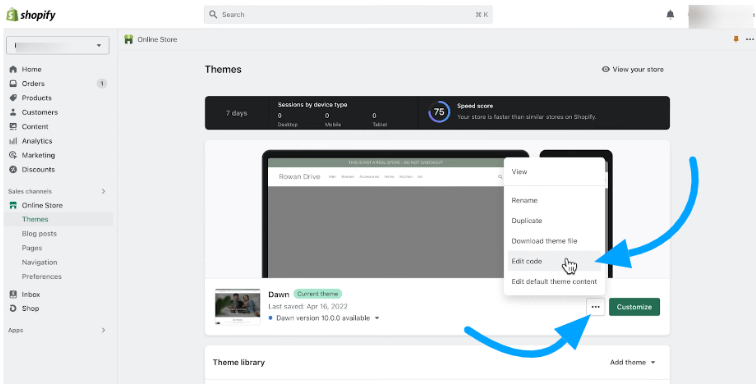
Task: Open the store selector dropdown
Action: click(x=58, y=45)
